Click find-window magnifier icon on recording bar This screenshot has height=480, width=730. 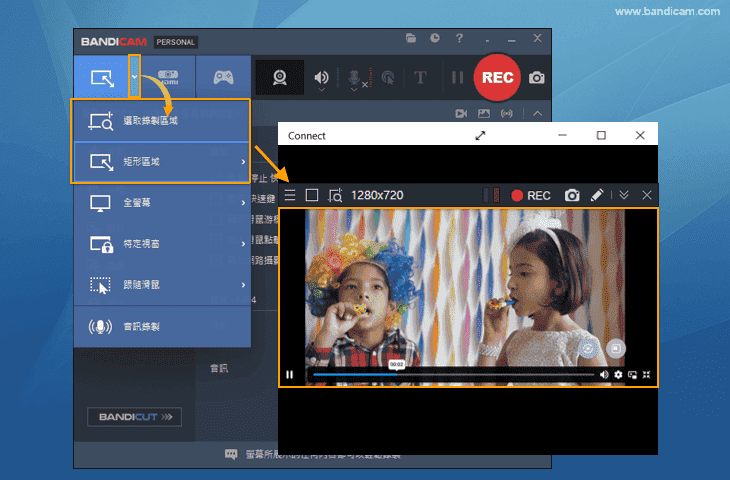[335, 196]
